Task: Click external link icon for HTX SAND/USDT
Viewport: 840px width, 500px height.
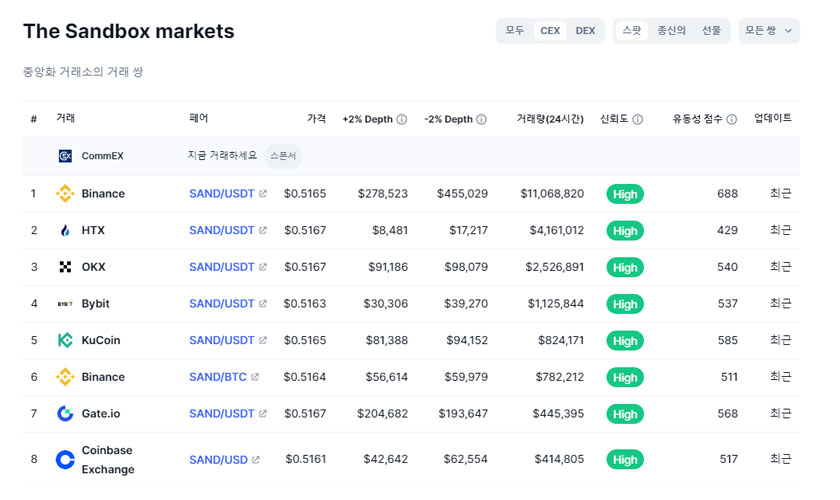Action: point(262,230)
